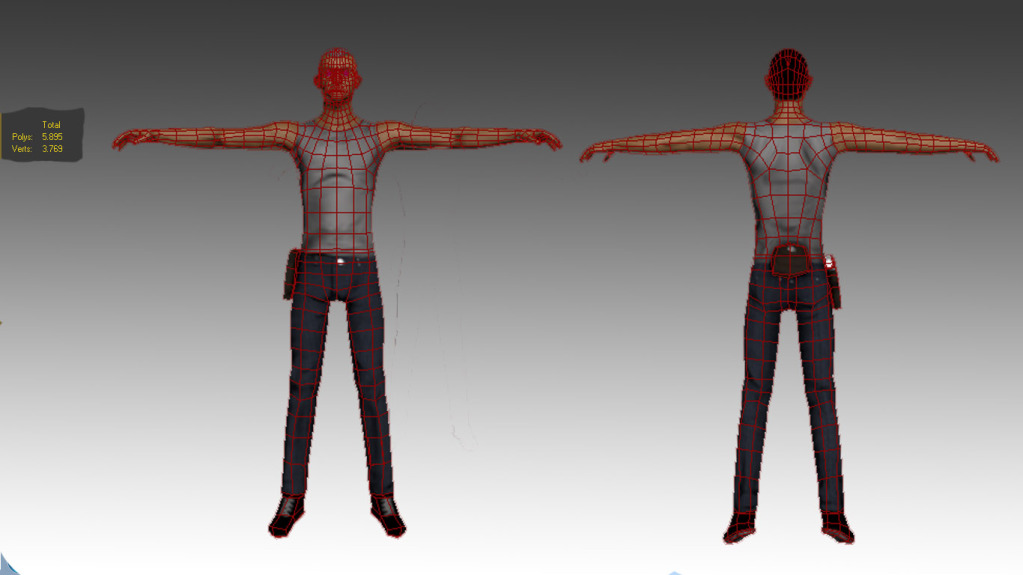Click the vertex count value '3.769'

[x=52, y=149]
